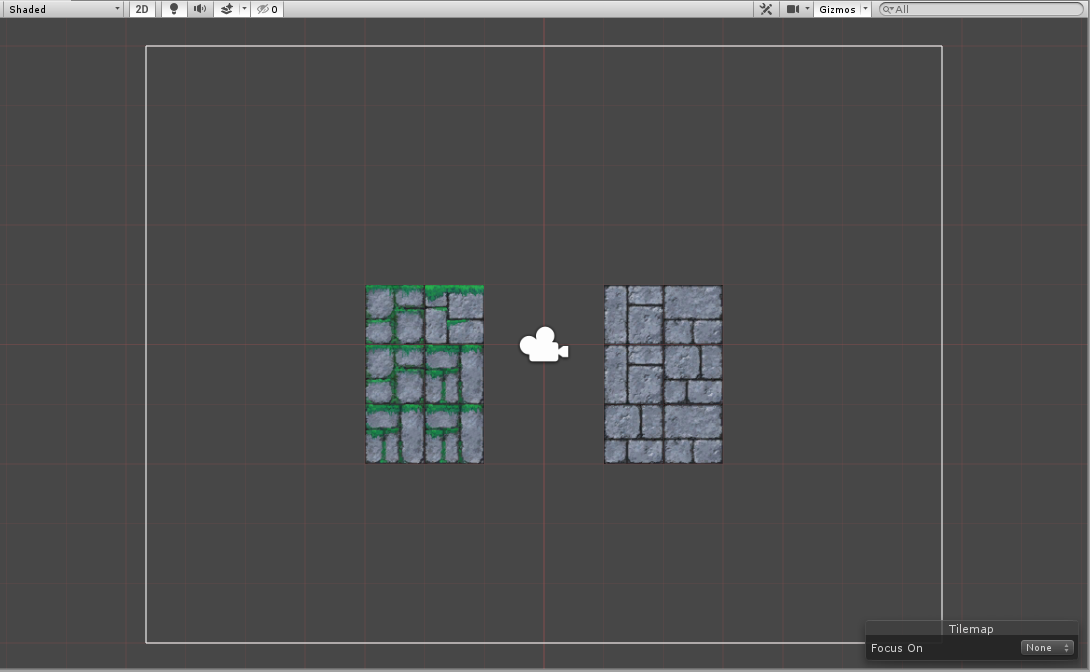Image resolution: width=1090 pixels, height=672 pixels.
Task: Mute scene audio via the speaker icon
Action: pos(198,9)
